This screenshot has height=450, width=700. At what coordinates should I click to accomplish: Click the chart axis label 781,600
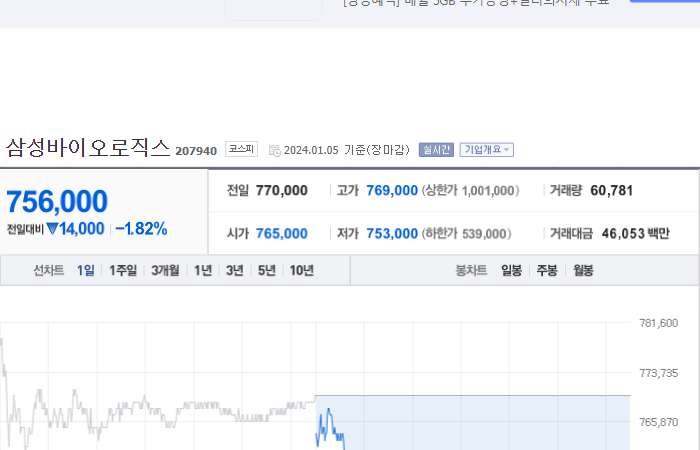(x=658, y=323)
